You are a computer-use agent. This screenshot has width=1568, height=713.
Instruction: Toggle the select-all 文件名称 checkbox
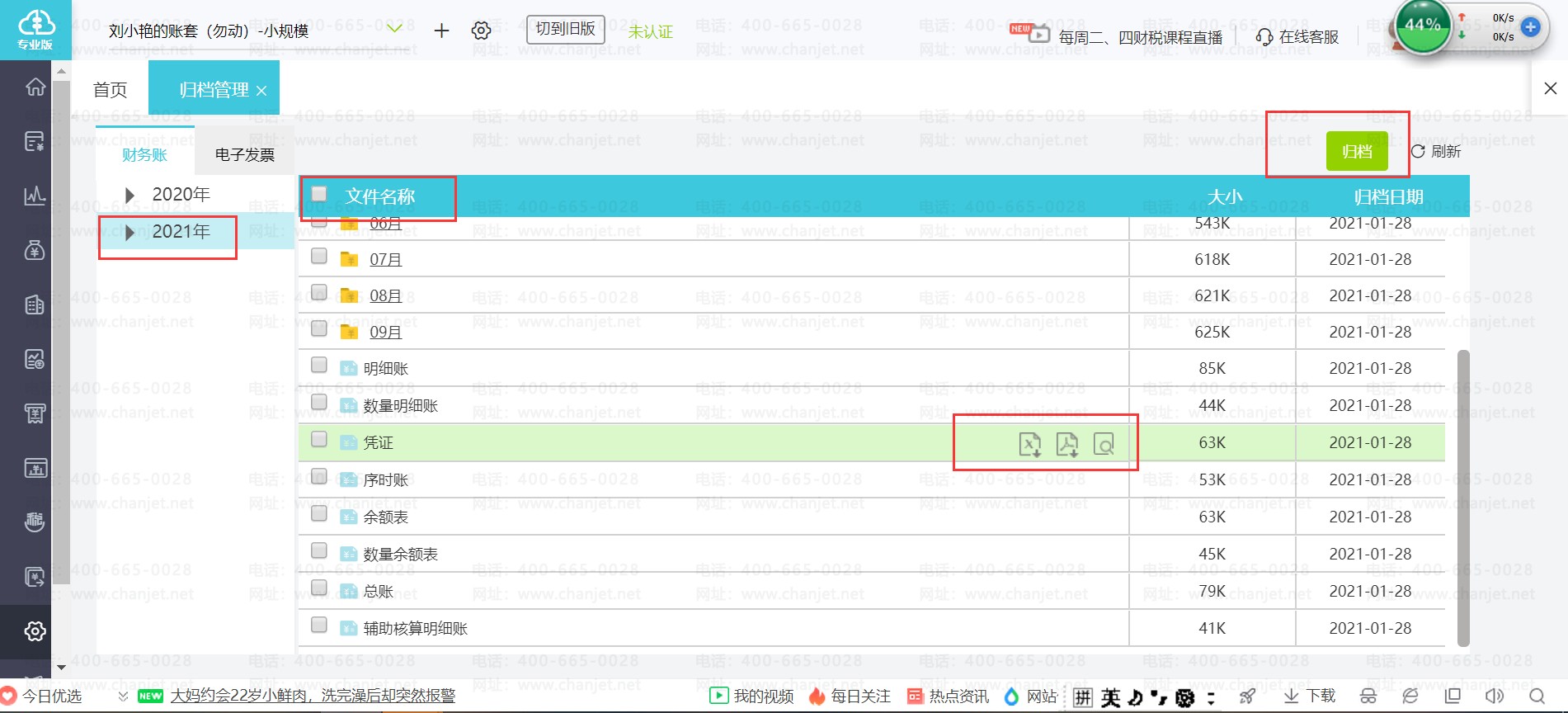pos(319,194)
